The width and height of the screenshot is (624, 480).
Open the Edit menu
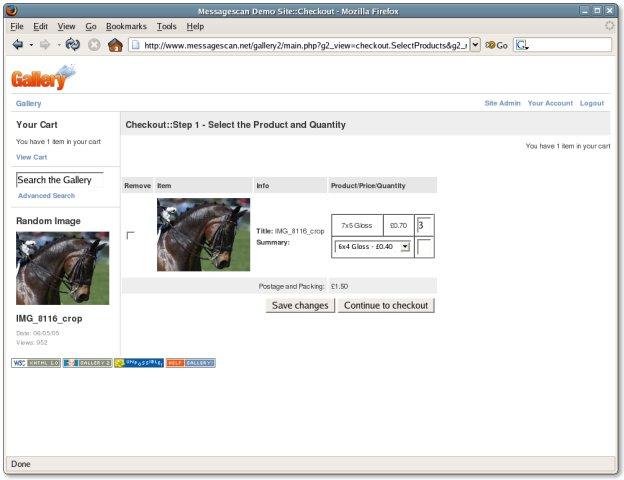pyautogui.click(x=41, y=26)
